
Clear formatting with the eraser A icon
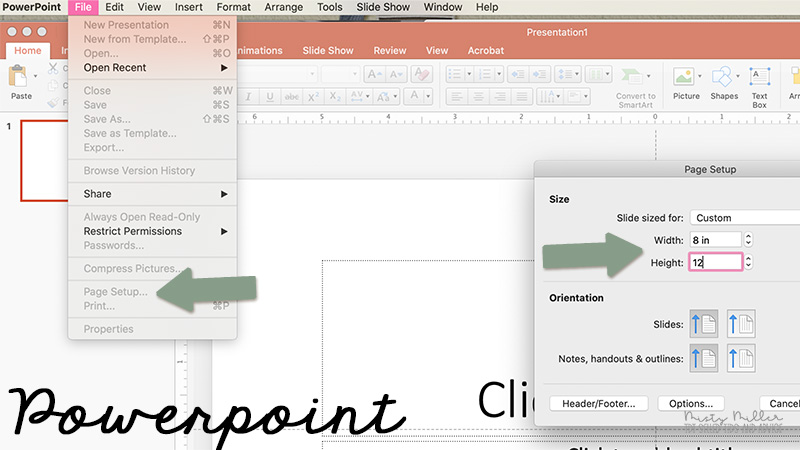coord(422,74)
